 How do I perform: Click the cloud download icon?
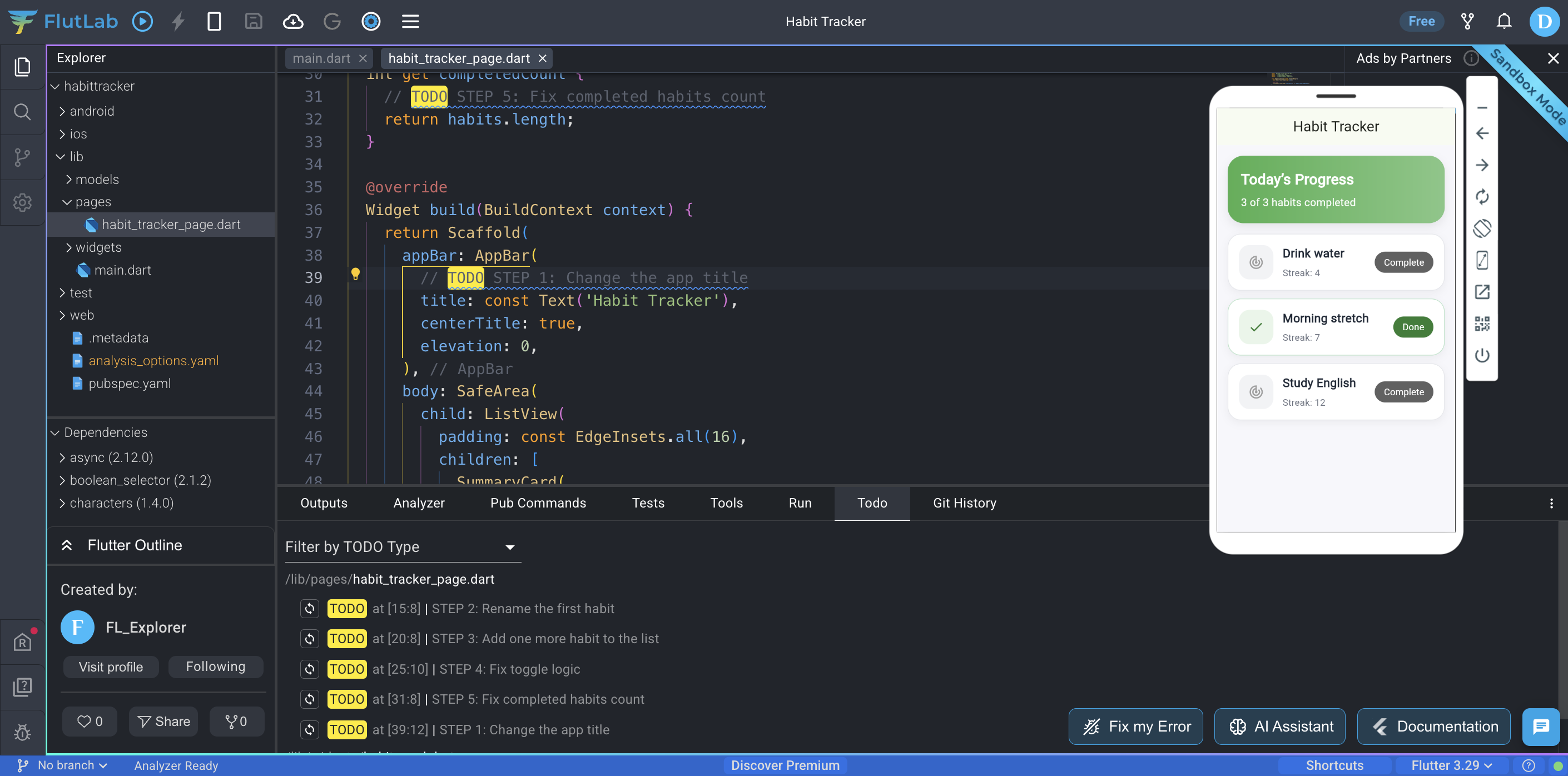(293, 22)
